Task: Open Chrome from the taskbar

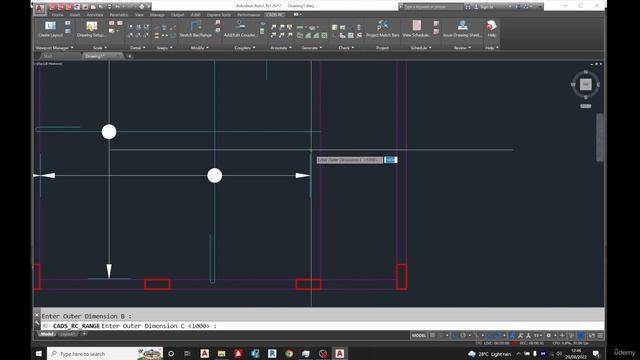Action: 289,353
